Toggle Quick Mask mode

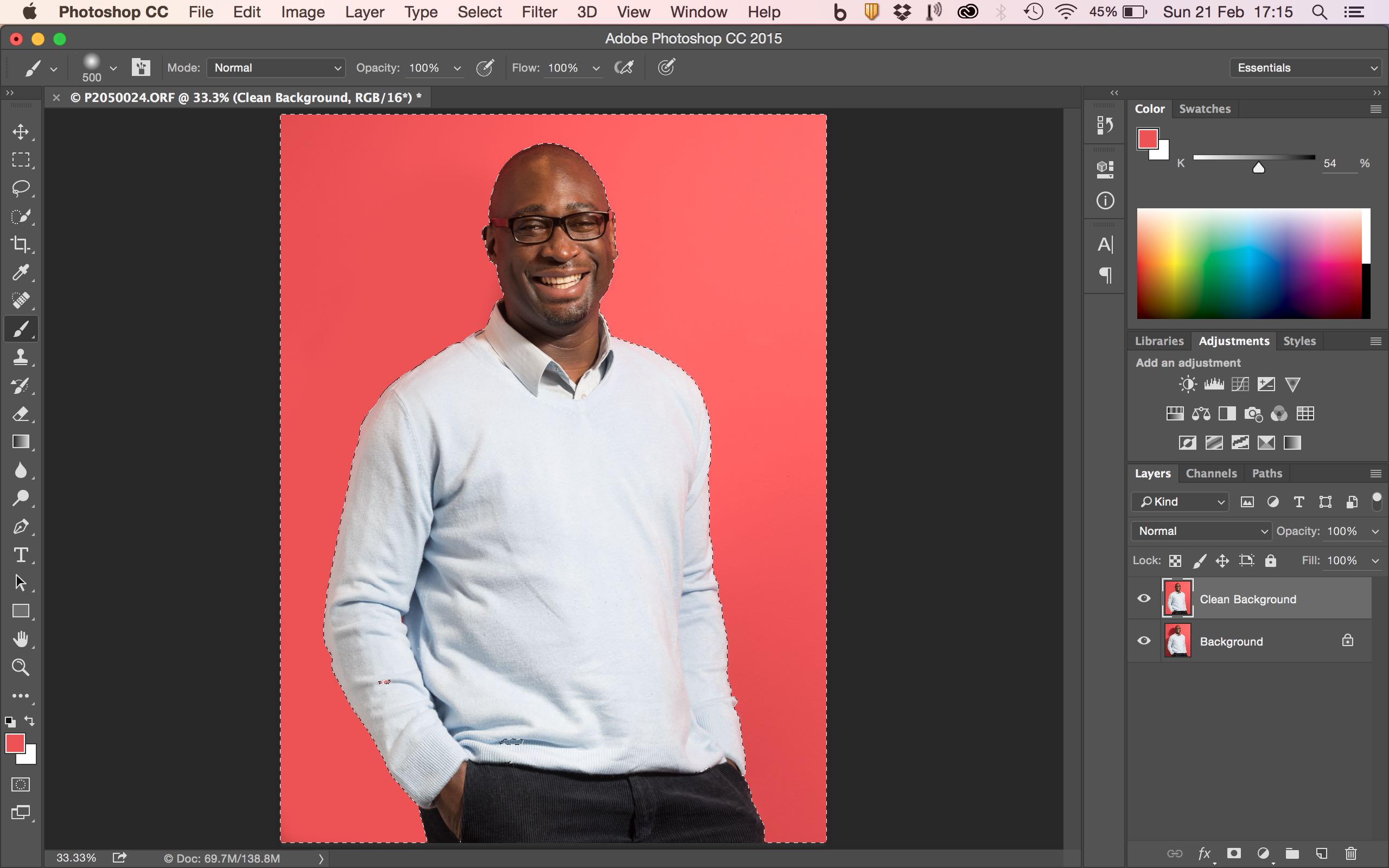click(21, 784)
